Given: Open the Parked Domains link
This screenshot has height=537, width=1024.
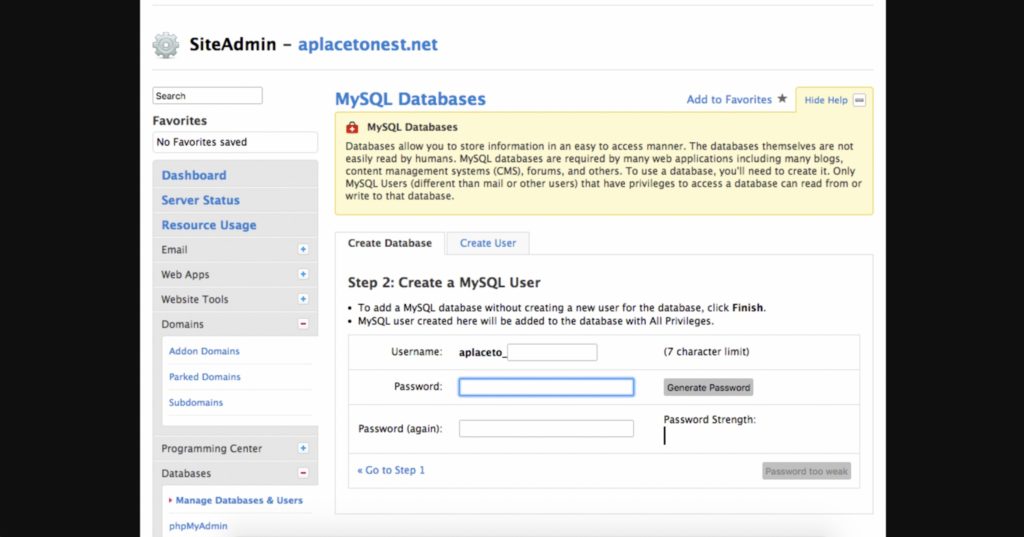Looking at the screenshot, I should pyautogui.click(x=205, y=377).
